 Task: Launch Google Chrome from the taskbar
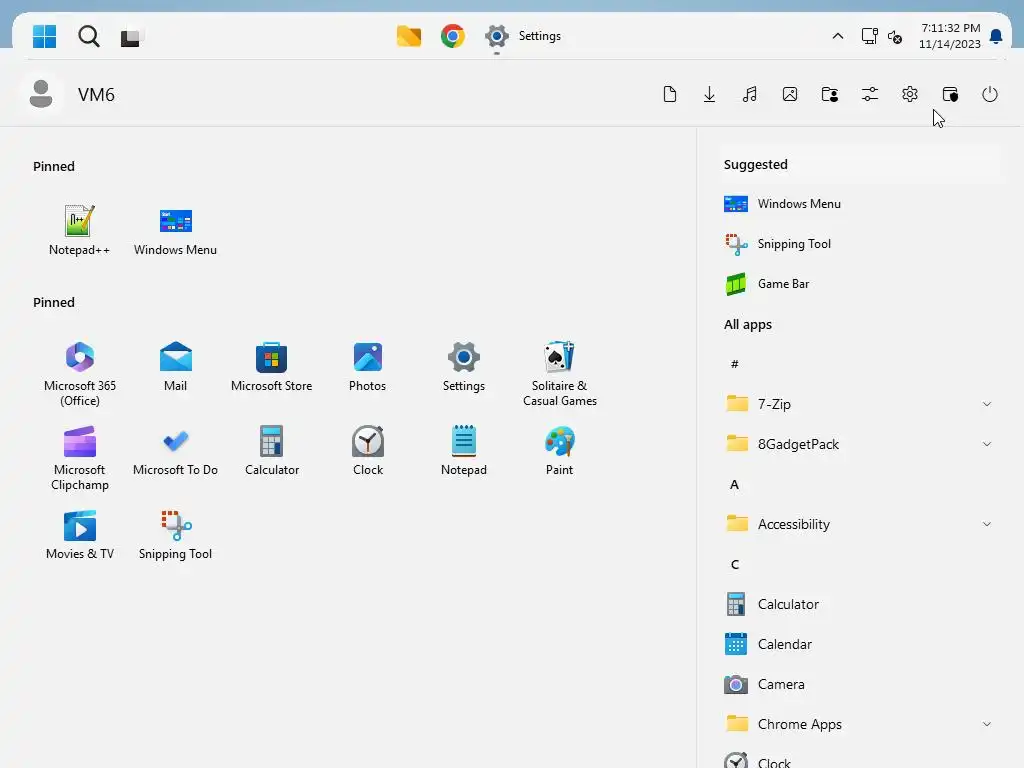coord(453,36)
